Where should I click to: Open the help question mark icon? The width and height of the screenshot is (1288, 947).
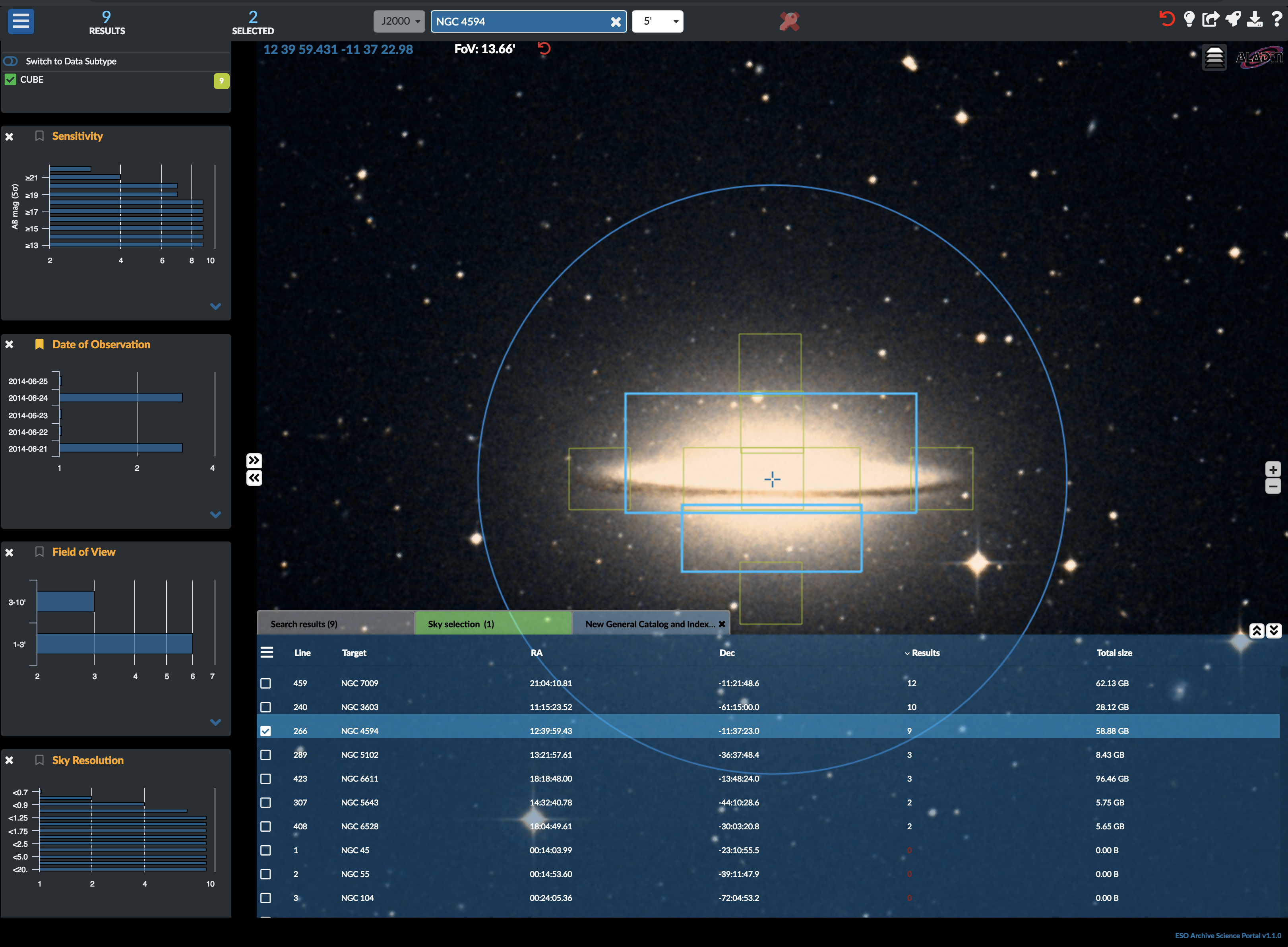[1276, 19]
